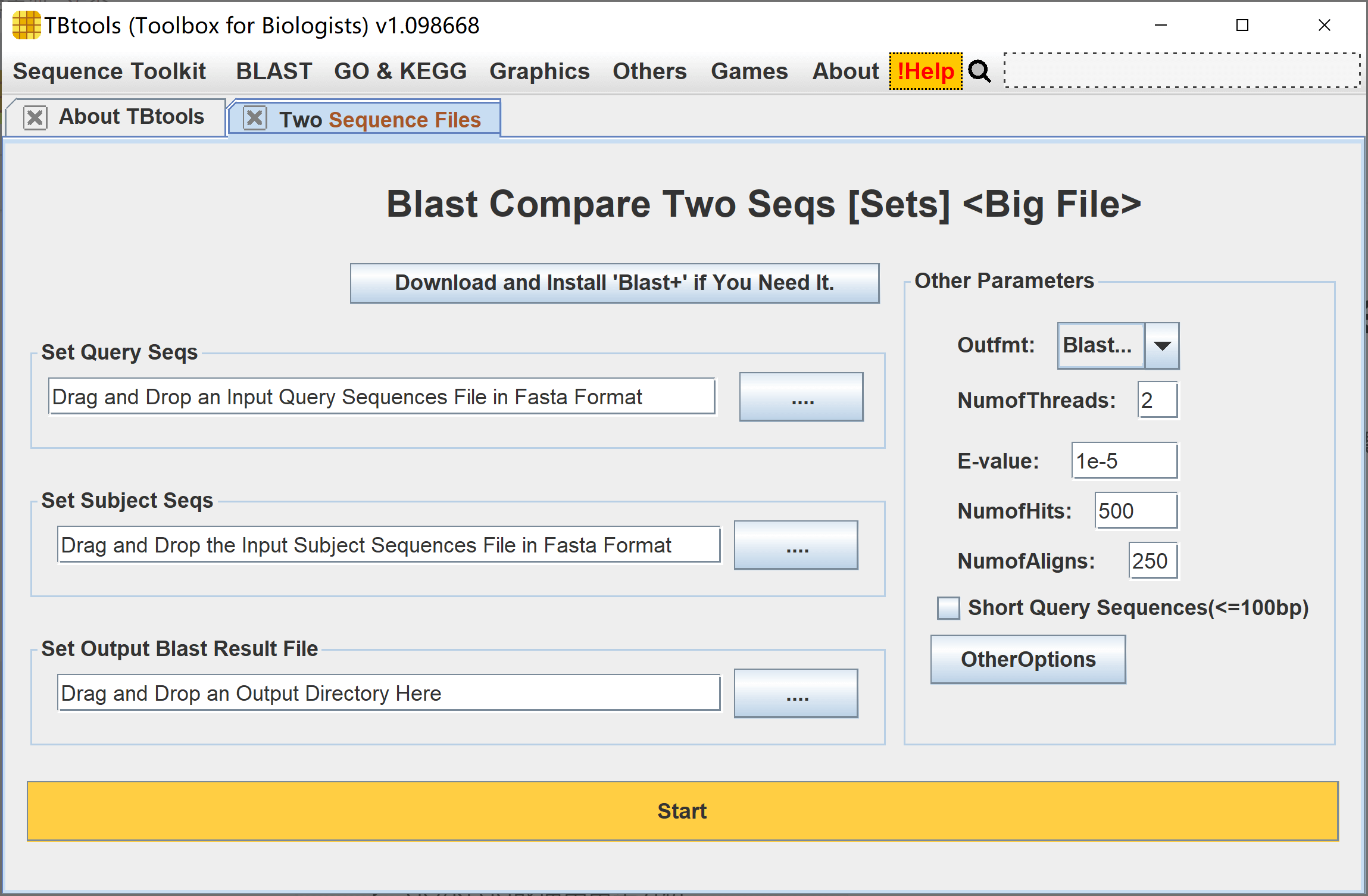
Task: Browse for the subject sequences file
Action: (796, 545)
